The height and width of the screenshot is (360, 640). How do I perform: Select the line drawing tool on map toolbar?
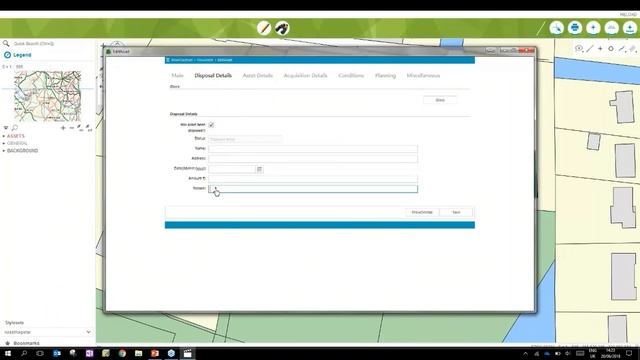pyautogui.click(x=590, y=49)
